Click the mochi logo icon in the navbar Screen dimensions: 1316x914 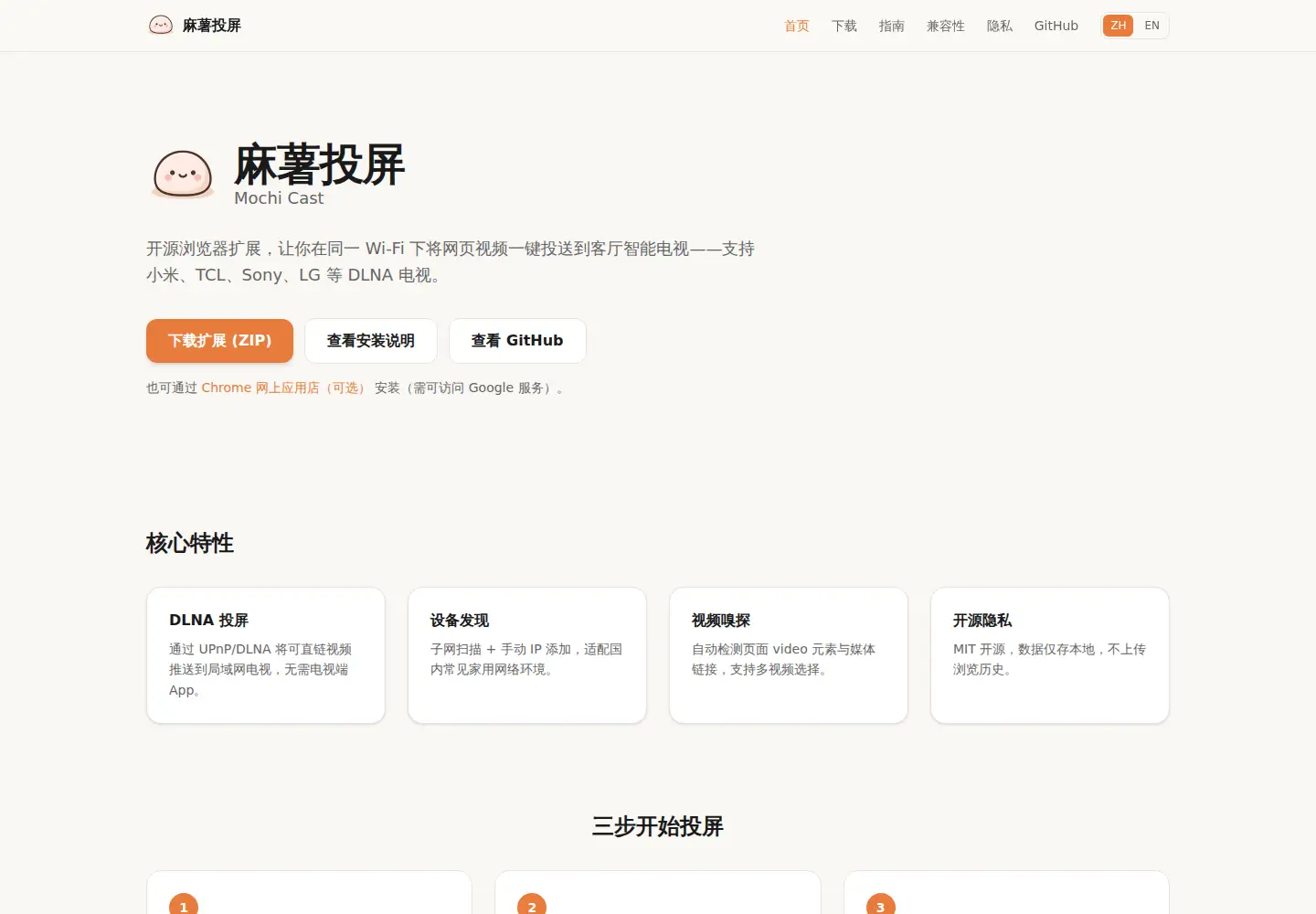(161, 26)
